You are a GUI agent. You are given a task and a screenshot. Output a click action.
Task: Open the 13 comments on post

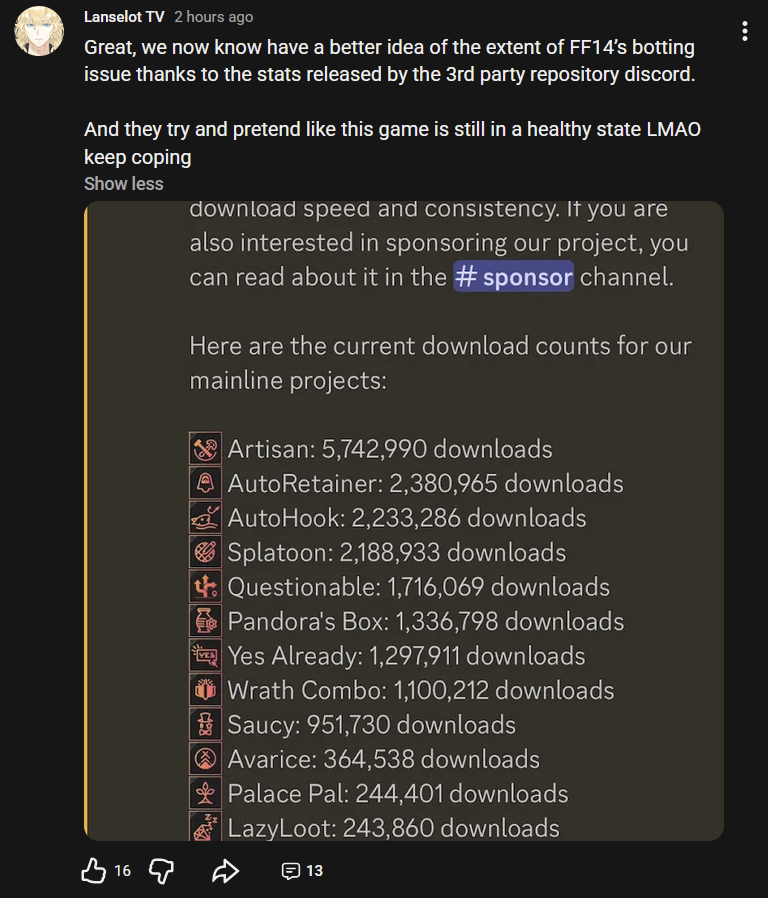click(302, 871)
